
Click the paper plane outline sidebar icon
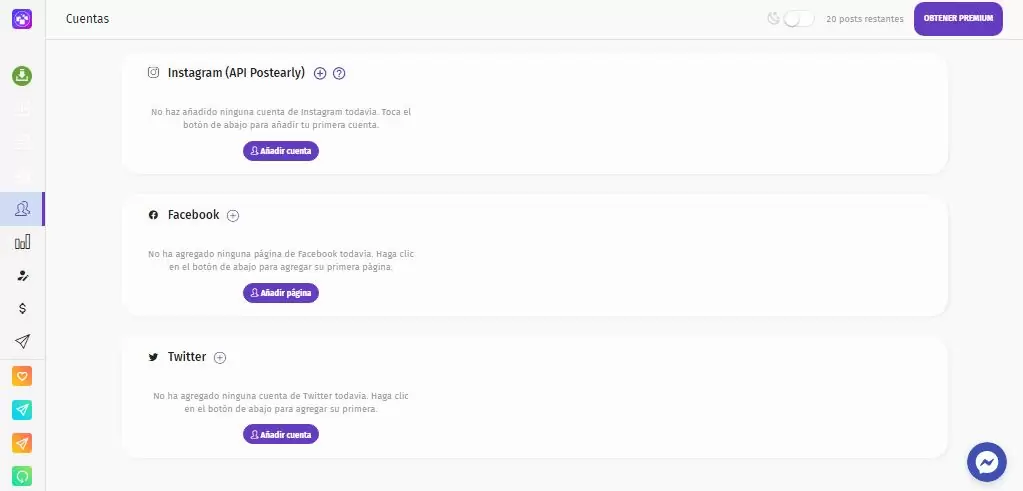pos(22,341)
